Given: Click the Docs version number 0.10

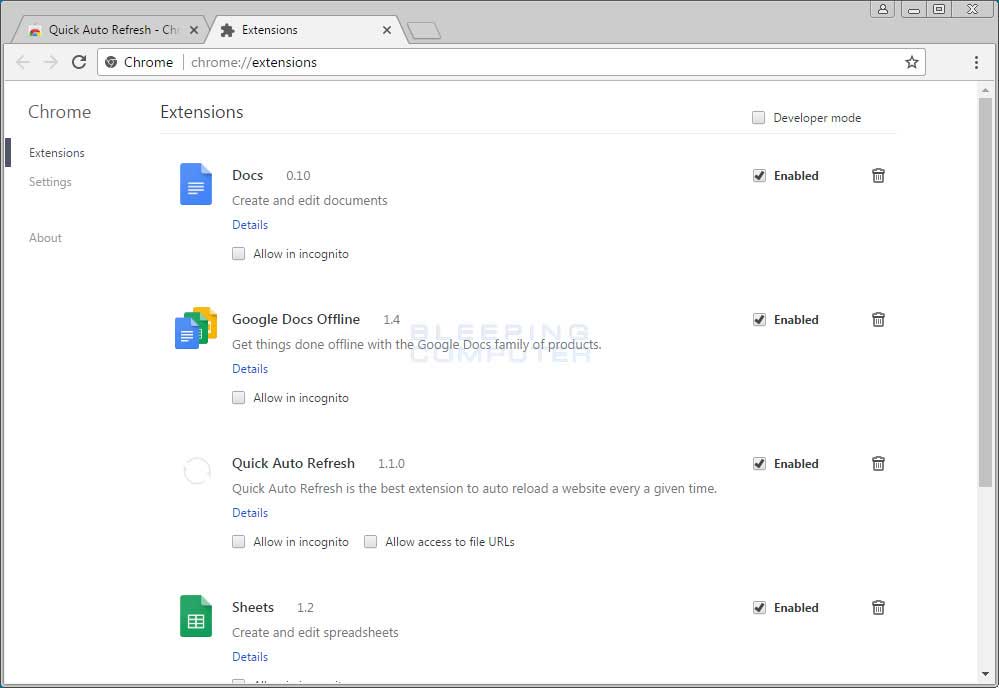Looking at the screenshot, I should click(298, 176).
